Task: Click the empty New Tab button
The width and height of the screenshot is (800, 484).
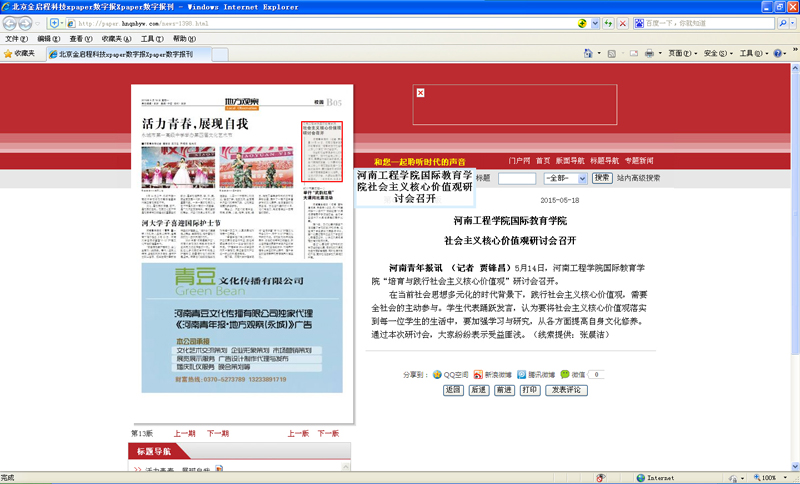Action: point(220,55)
